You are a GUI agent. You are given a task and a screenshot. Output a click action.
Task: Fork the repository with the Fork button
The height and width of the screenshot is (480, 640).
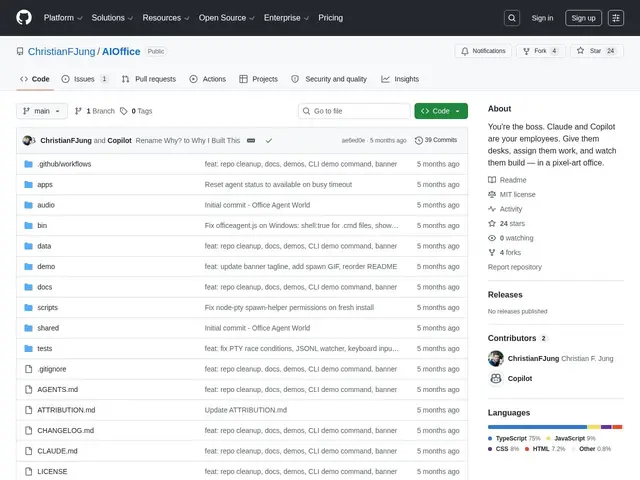point(541,51)
